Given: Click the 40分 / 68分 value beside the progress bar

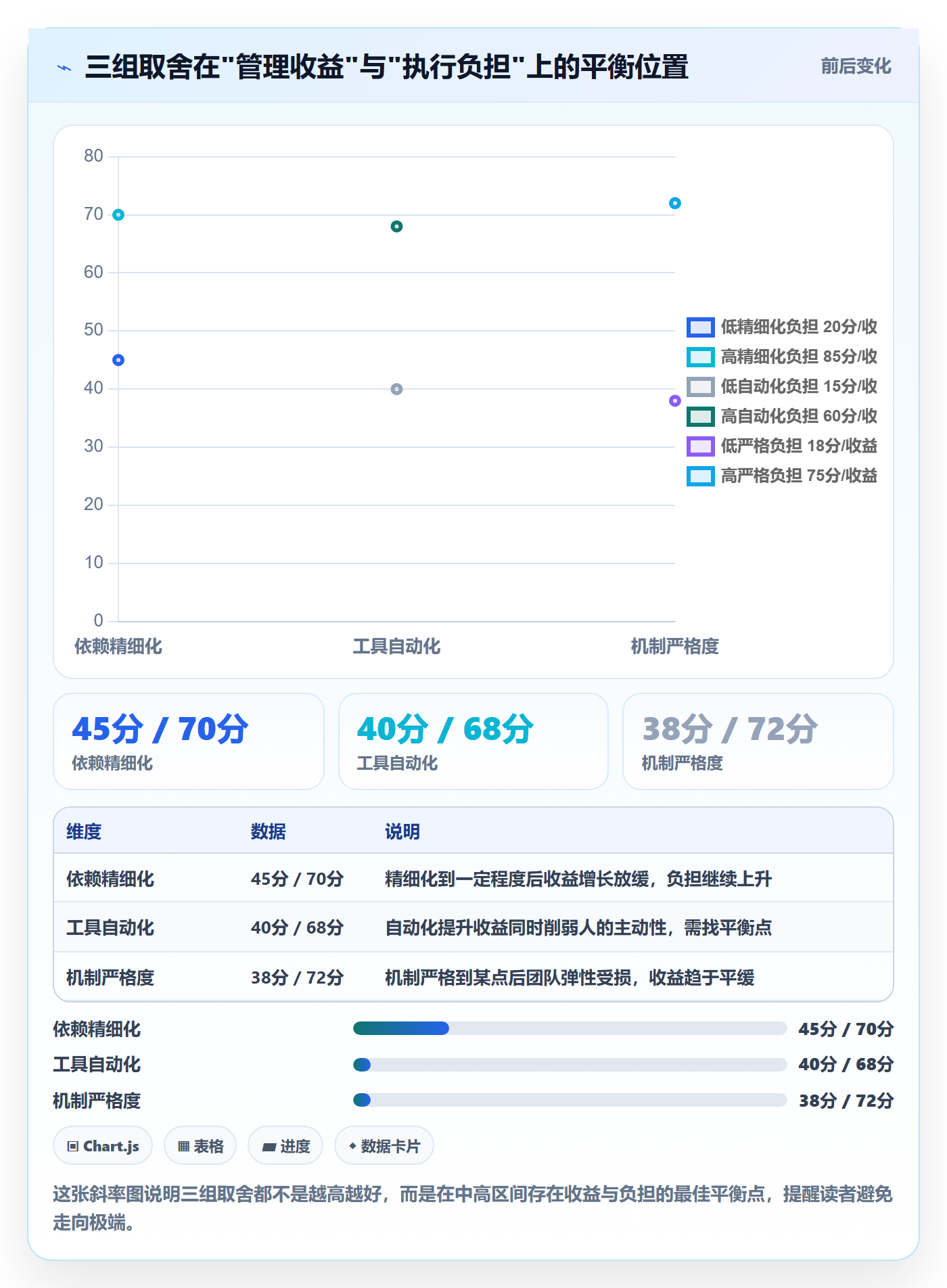Looking at the screenshot, I should point(846,1065).
